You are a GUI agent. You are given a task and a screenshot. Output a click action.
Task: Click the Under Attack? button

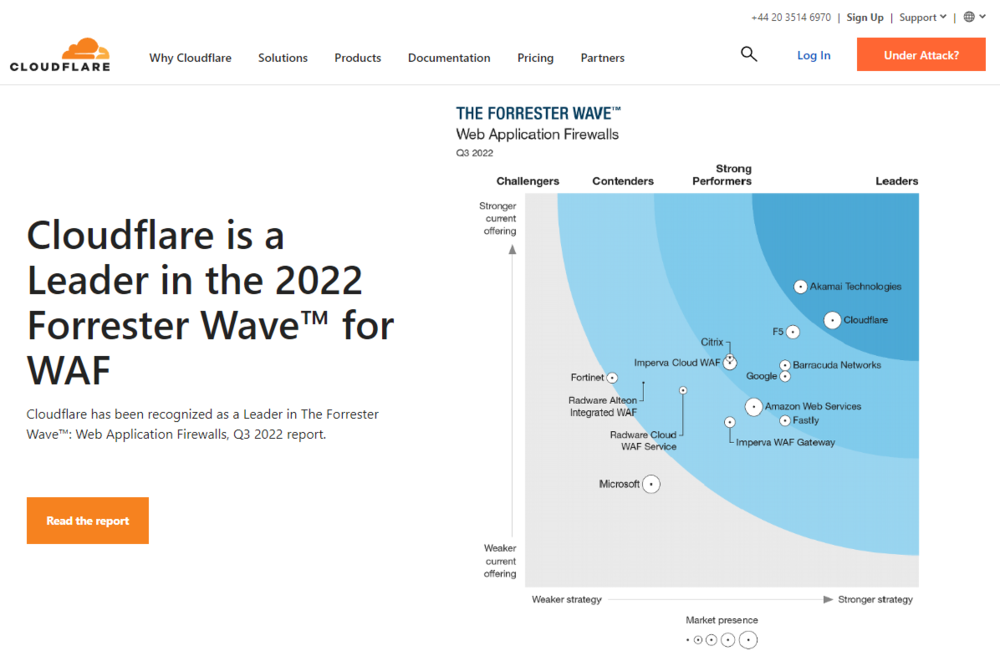(x=921, y=54)
